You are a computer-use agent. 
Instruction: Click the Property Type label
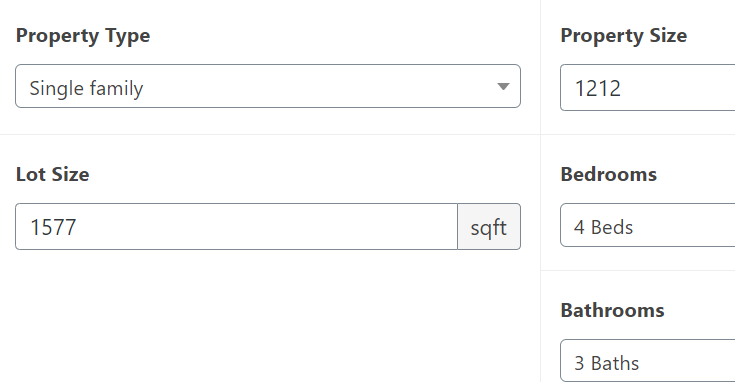(83, 36)
